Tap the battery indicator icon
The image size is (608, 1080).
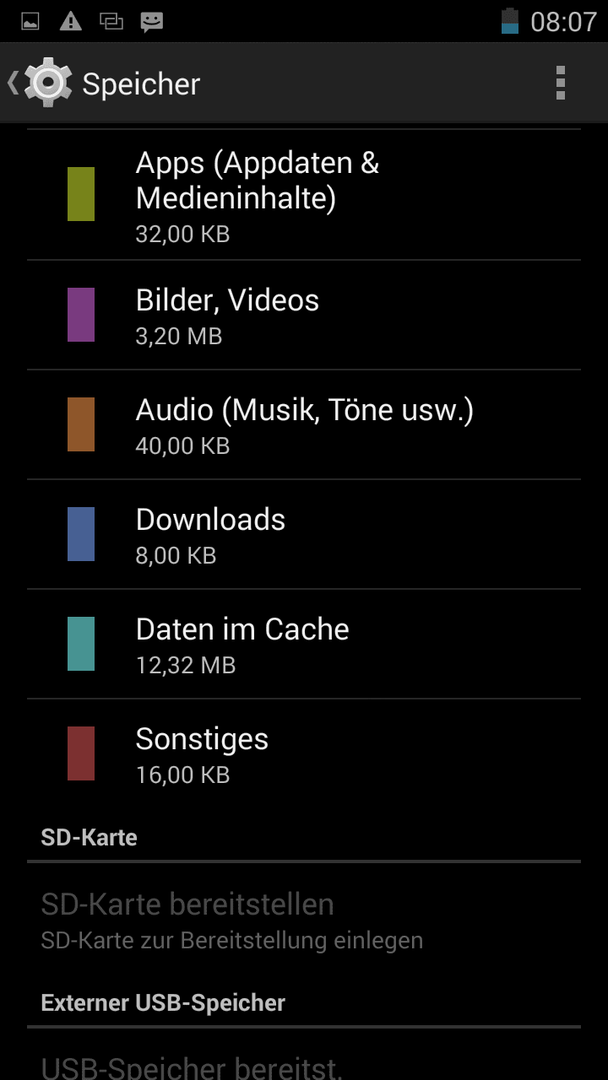[x=510, y=21]
